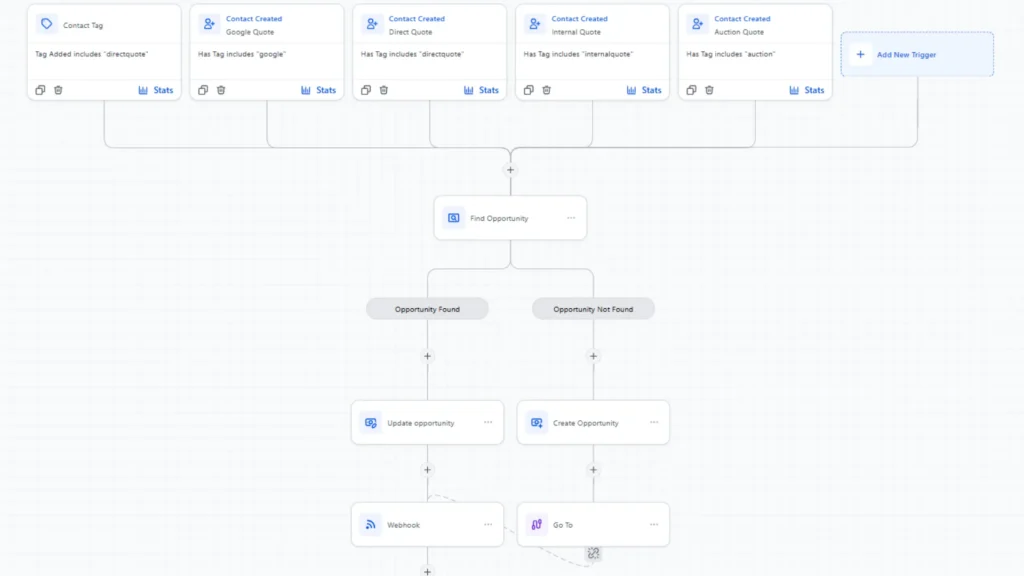
Task: Click the unlink icon under Go To
Action: click(x=593, y=553)
